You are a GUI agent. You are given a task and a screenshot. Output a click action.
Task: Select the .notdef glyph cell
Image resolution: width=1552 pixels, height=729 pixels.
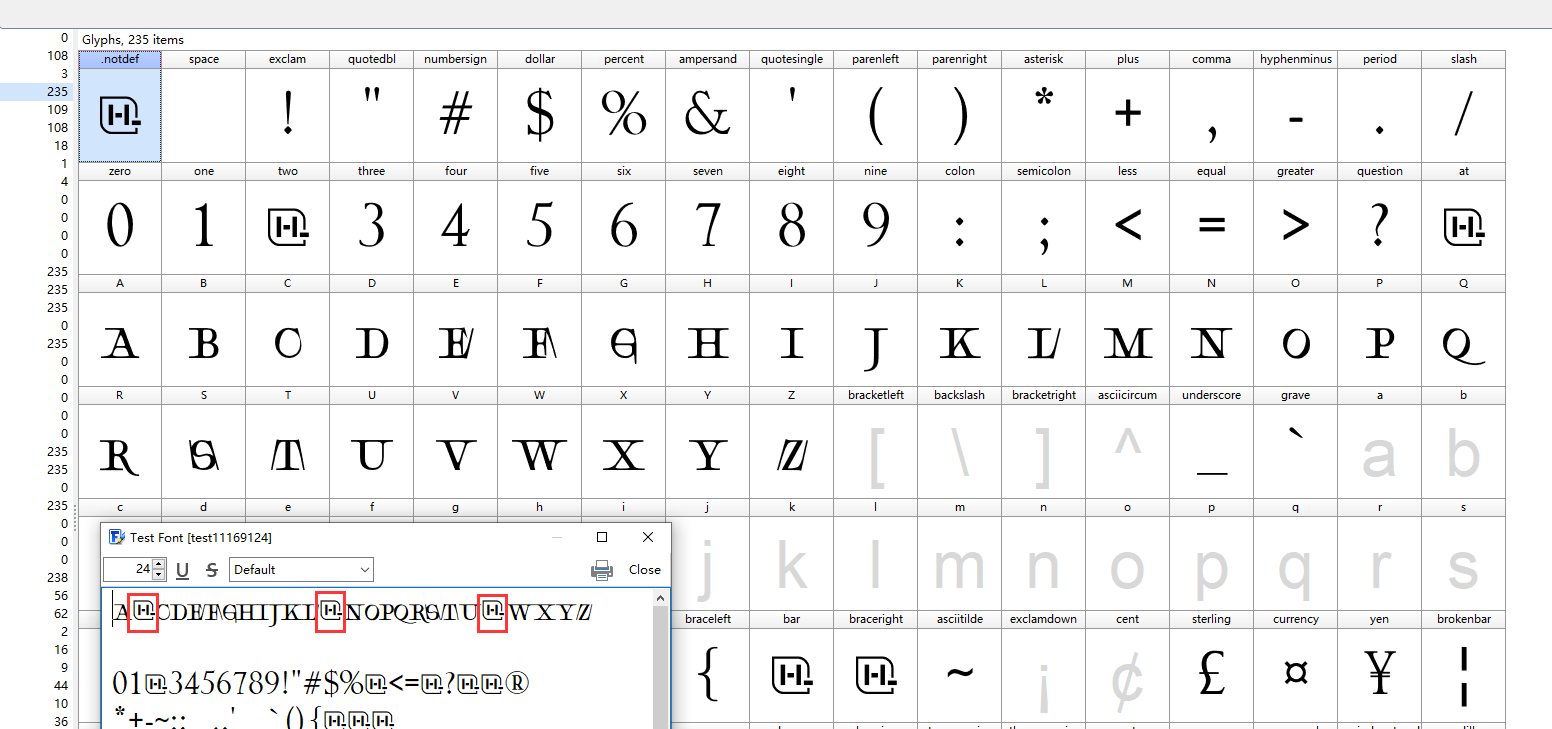[120, 107]
